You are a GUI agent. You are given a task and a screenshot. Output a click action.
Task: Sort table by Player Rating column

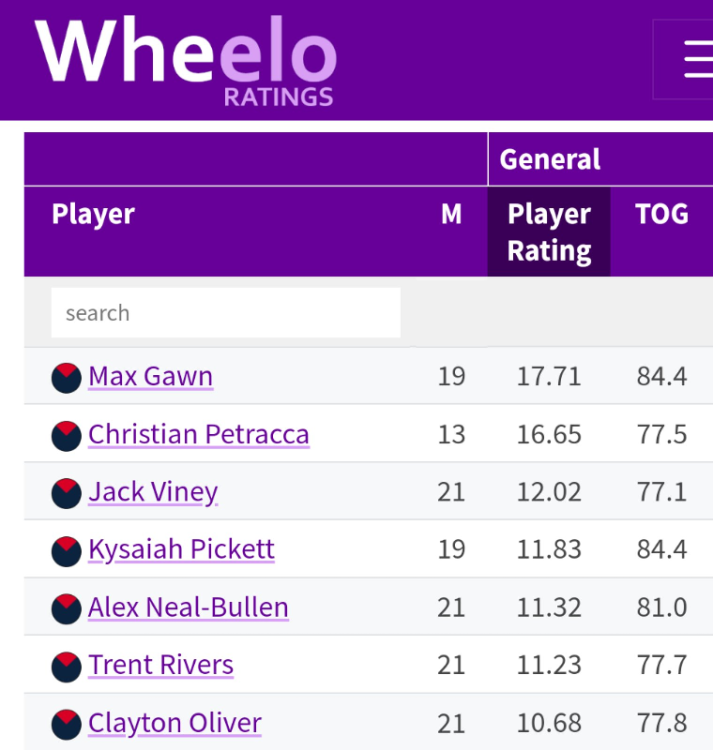pyautogui.click(x=549, y=232)
